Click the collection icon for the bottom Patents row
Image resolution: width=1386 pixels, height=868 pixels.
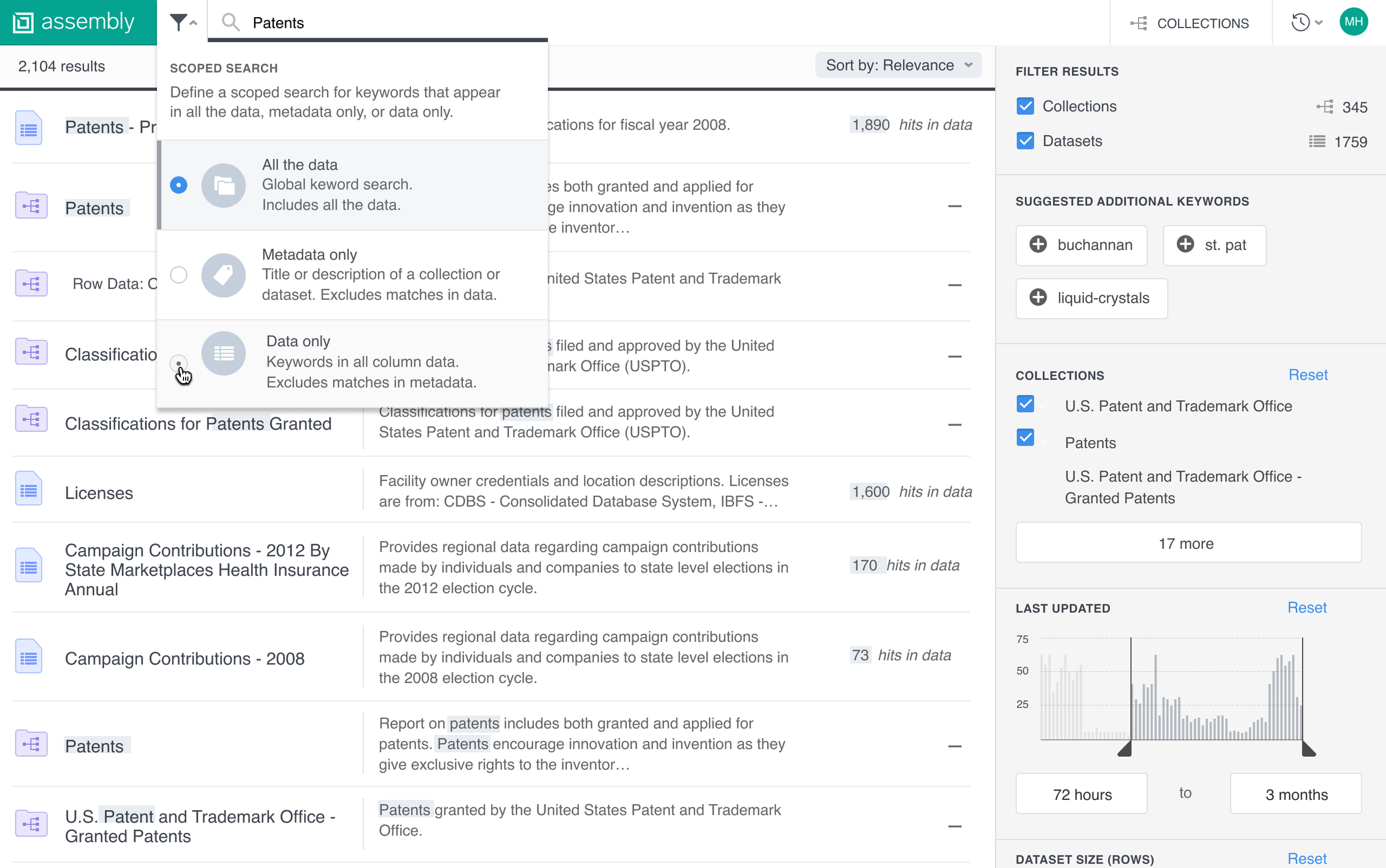31,743
